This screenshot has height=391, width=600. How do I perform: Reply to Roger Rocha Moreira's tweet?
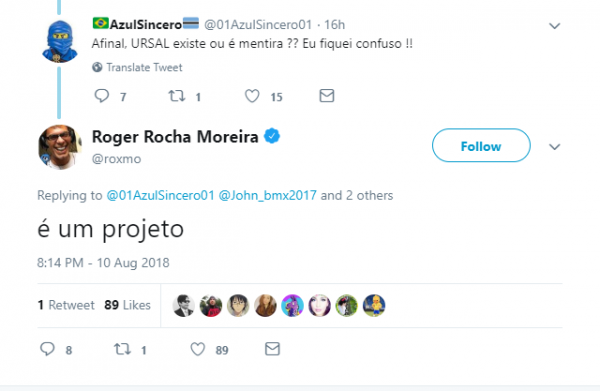(47, 349)
